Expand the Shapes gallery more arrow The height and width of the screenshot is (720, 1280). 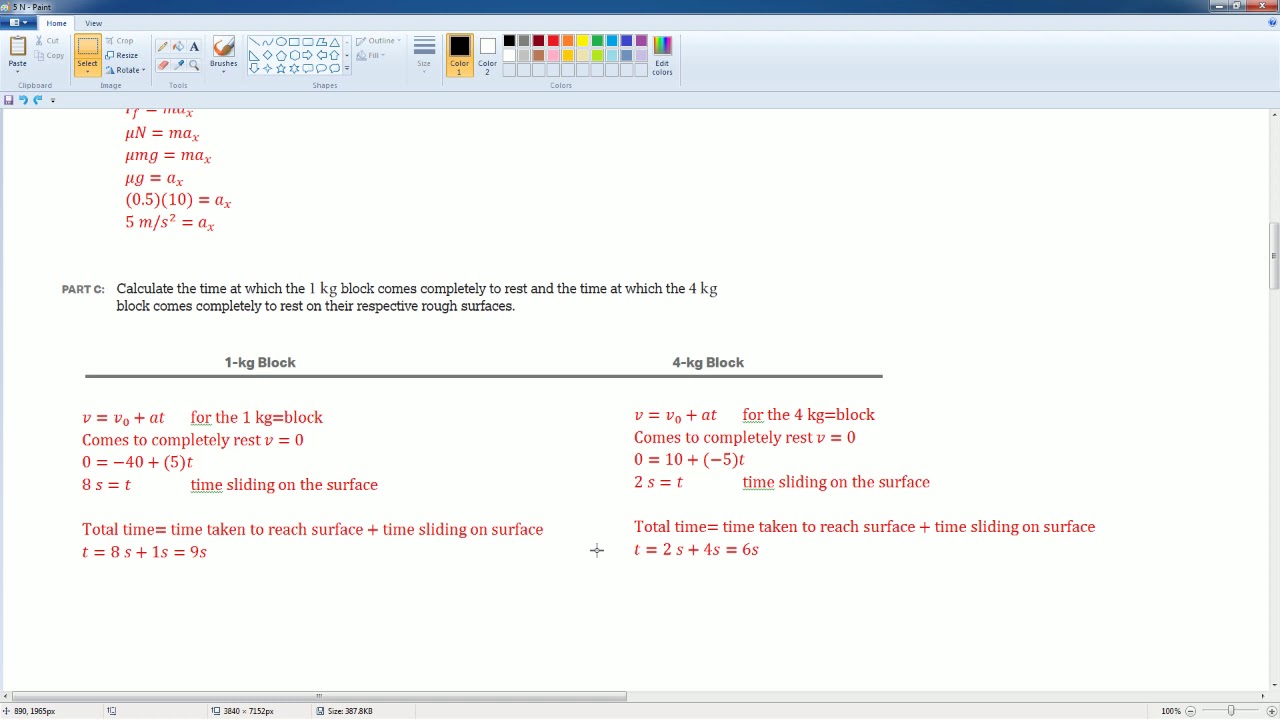[346, 68]
